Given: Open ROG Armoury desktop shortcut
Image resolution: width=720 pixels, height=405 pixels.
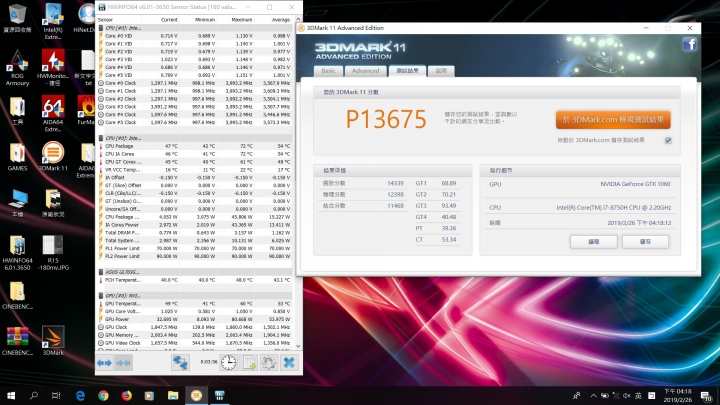Looking at the screenshot, I should click(x=17, y=68).
